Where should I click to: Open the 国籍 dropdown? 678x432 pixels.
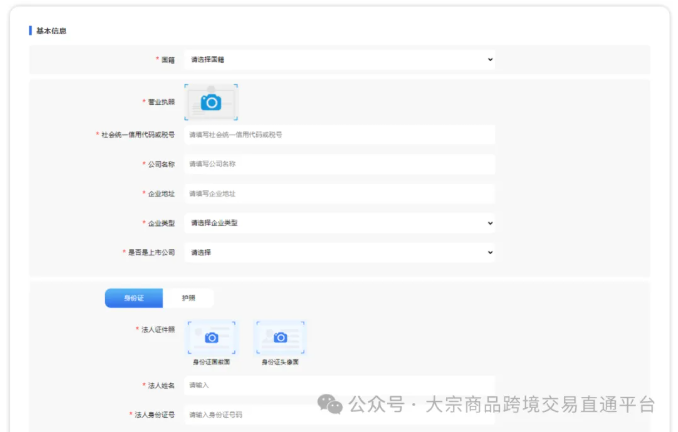(339, 60)
